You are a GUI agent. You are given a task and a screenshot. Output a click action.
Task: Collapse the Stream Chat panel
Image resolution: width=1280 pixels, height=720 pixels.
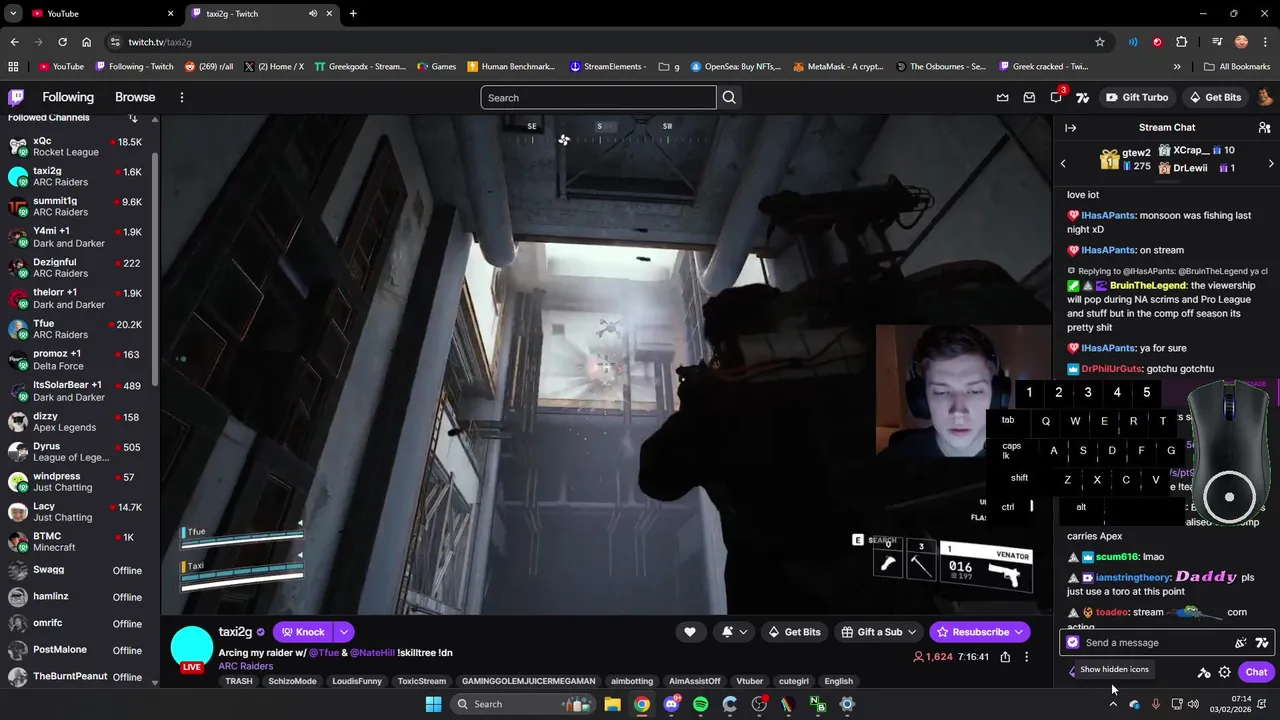[x=1070, y=127]
